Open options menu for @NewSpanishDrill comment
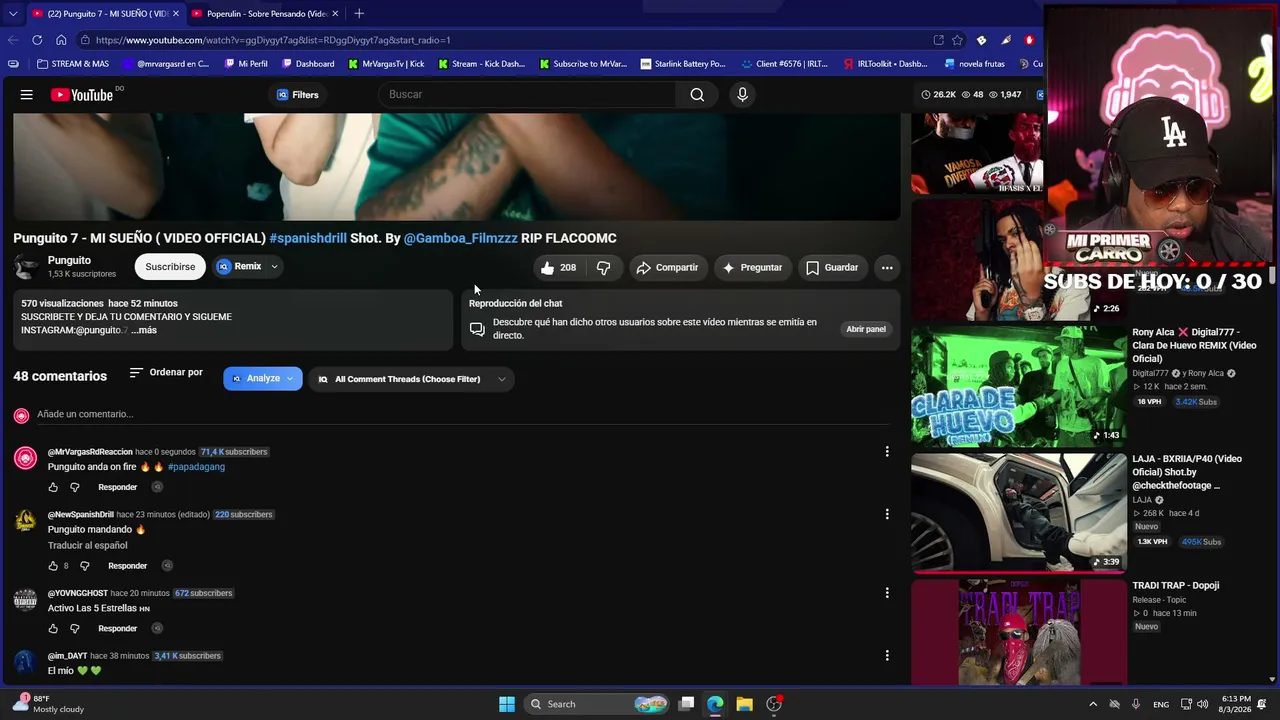 [887, 514]
